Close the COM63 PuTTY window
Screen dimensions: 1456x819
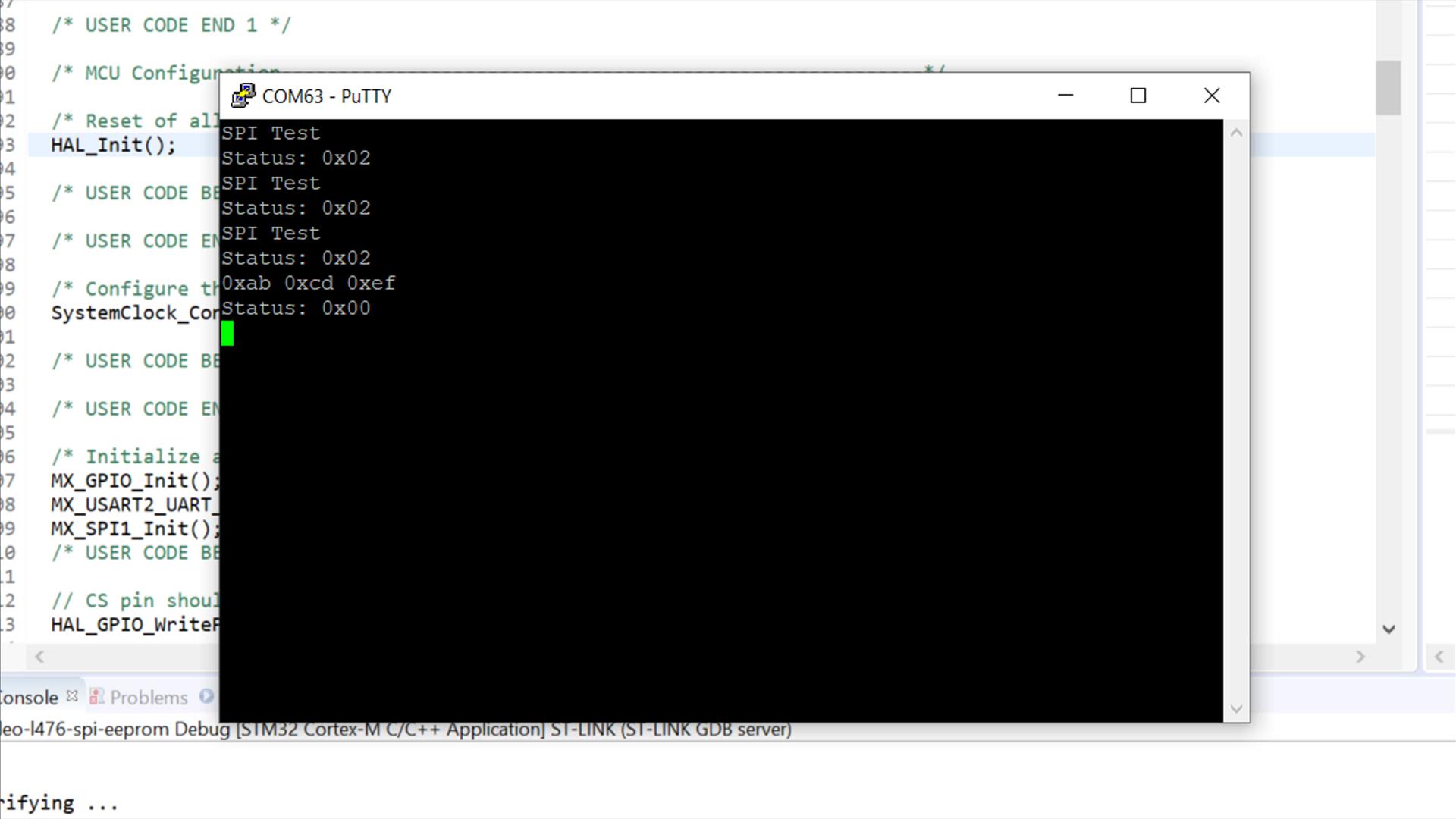coord(1211,96)
